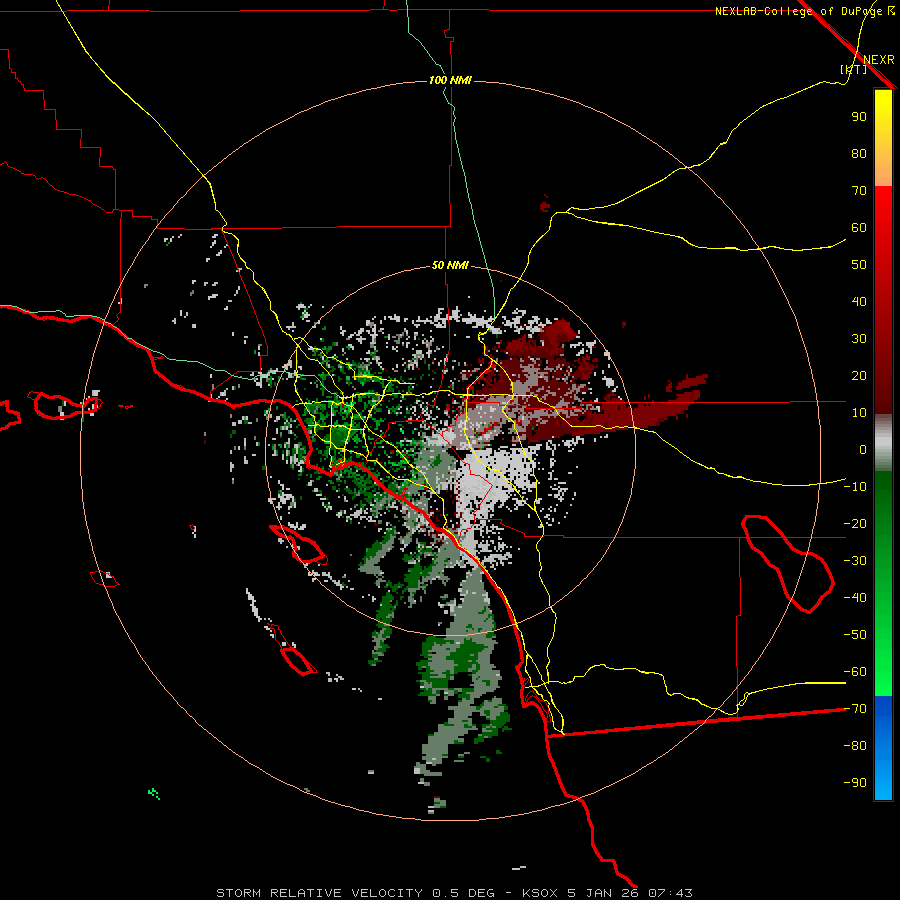Image resolution: width=900 pixels, height=900 pixels.
Task: Click the gray zero-velocity segment of color bar
Action: click(x=883, y=443)
